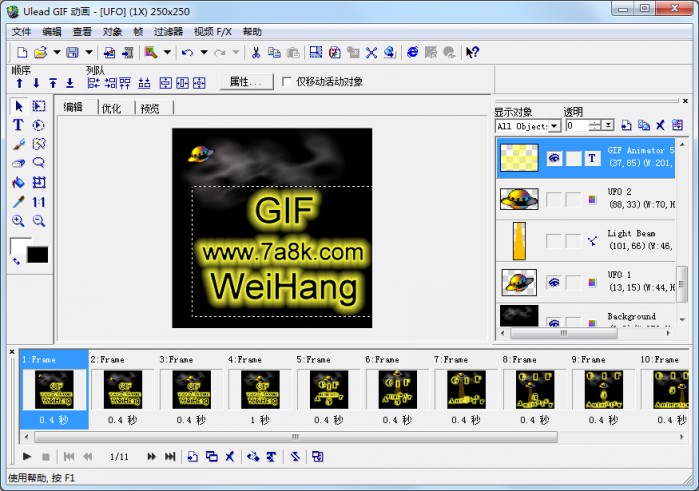
Task: Select the Fill bucket tool
Action: [x=18, y=182]
